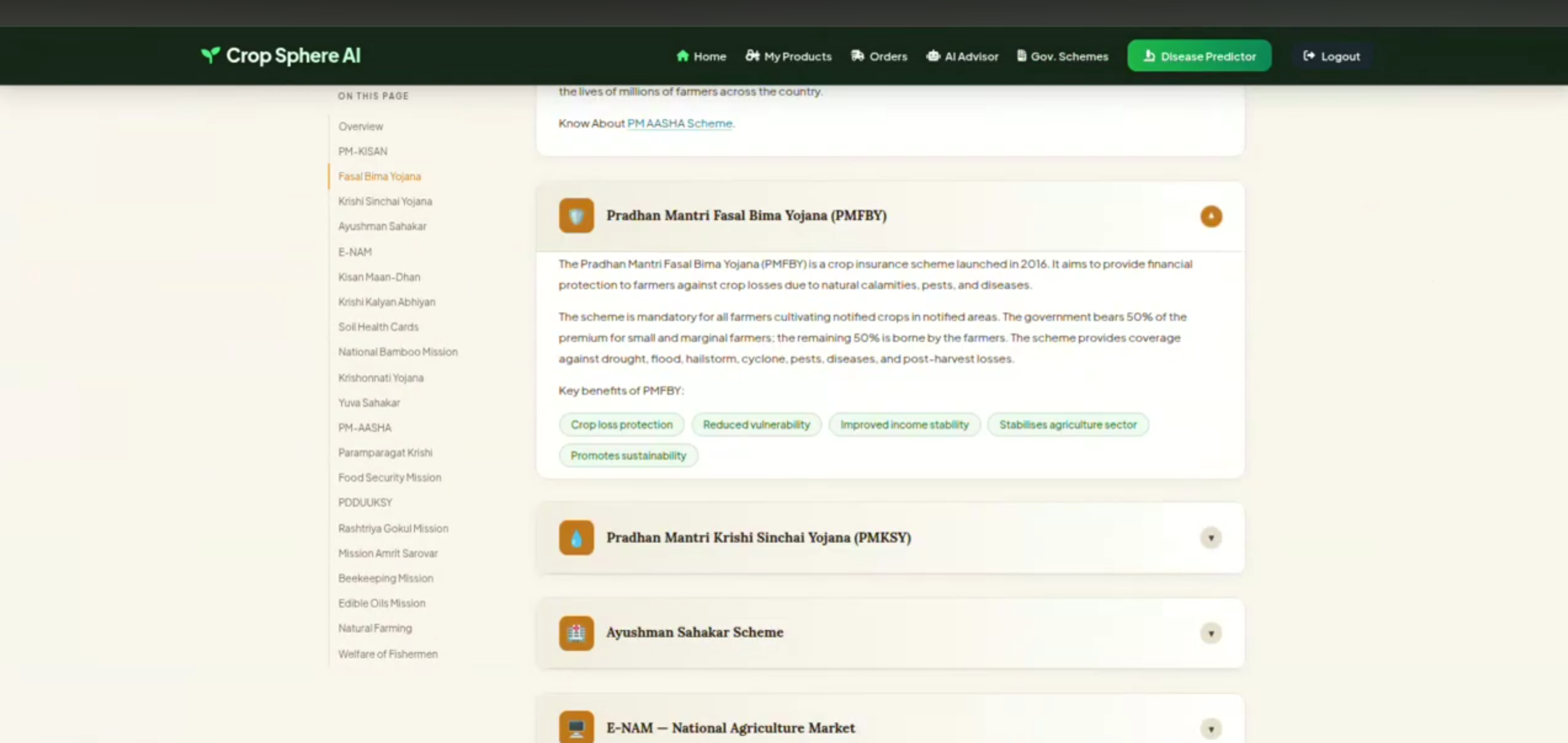Jump to PM-KISAN in sidebar

click(x=362, y=151)
